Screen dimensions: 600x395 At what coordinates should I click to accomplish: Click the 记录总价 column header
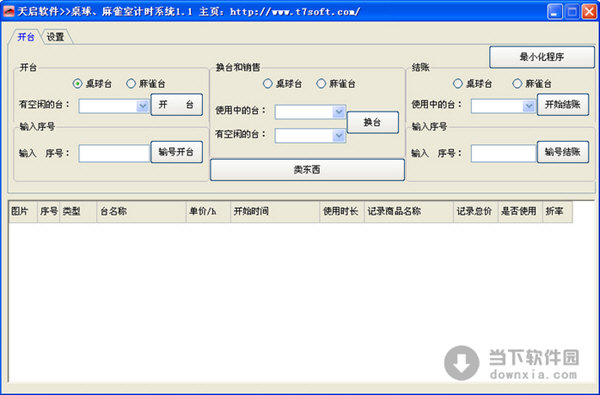pos(475,211)
